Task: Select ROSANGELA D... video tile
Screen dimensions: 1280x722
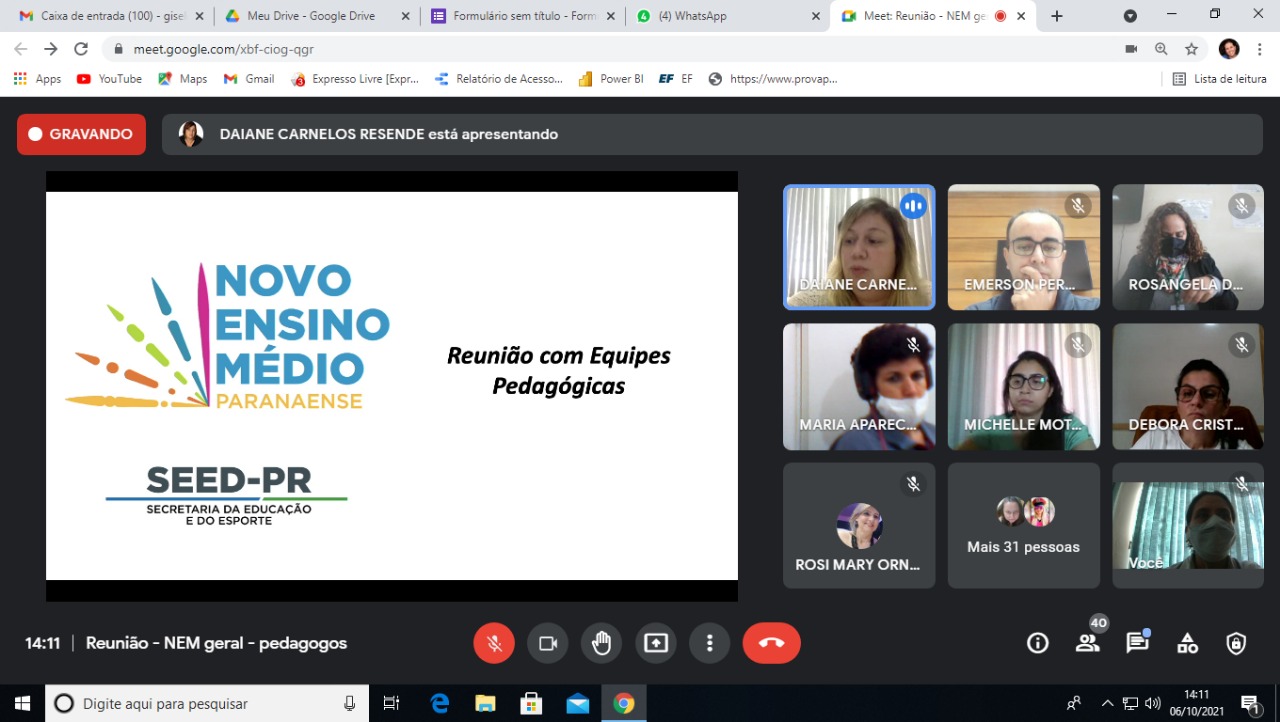Action: 1188,247
